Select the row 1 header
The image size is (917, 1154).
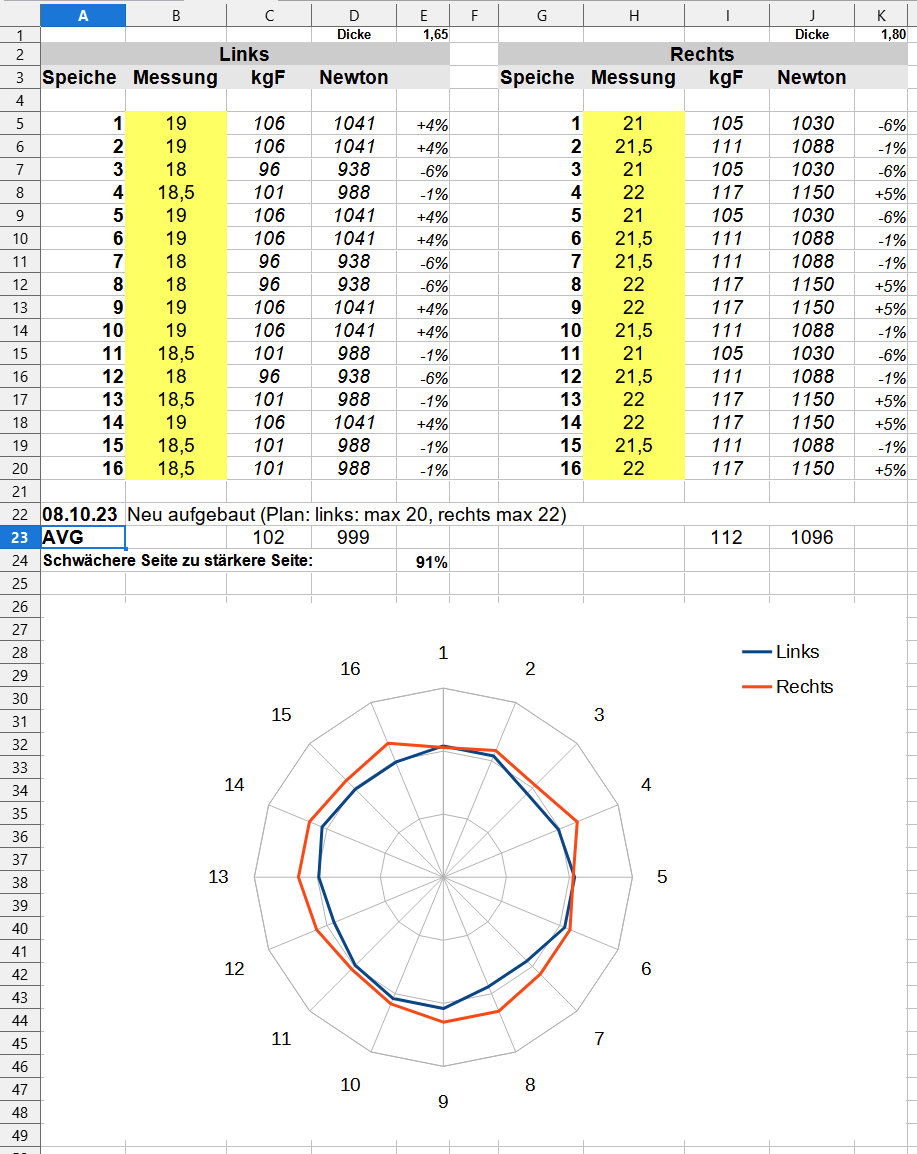20,35
